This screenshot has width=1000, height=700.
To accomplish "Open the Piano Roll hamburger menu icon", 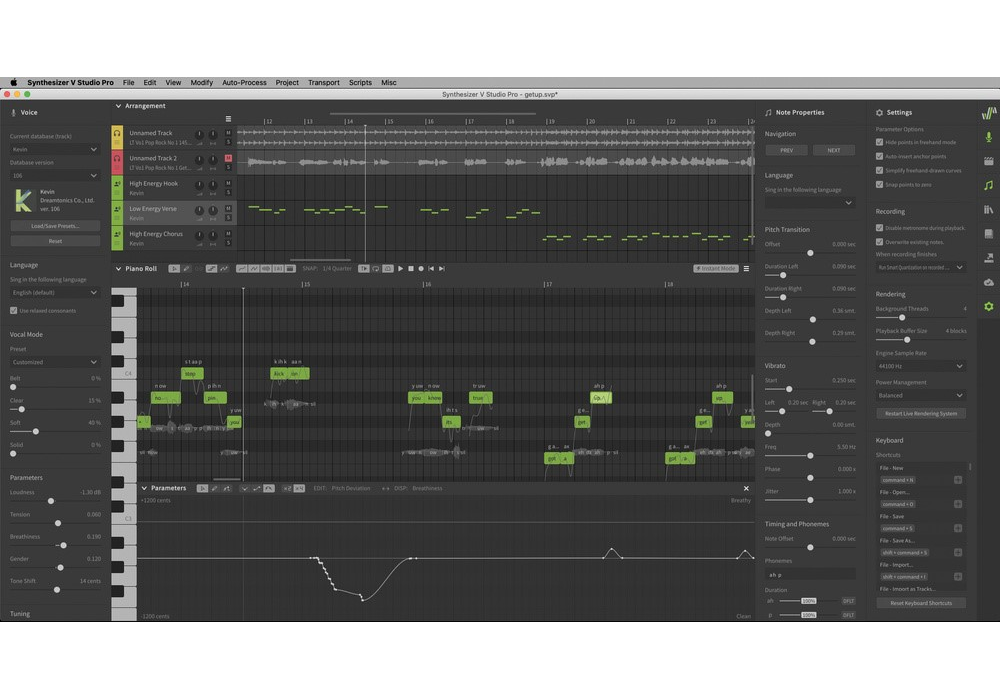I will tap(746, 268).
